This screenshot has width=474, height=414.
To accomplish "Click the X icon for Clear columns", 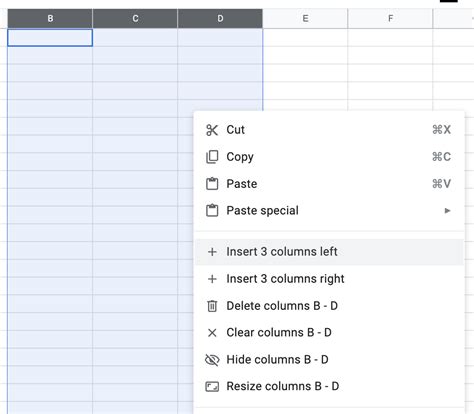I will click(x=212, y=333).
